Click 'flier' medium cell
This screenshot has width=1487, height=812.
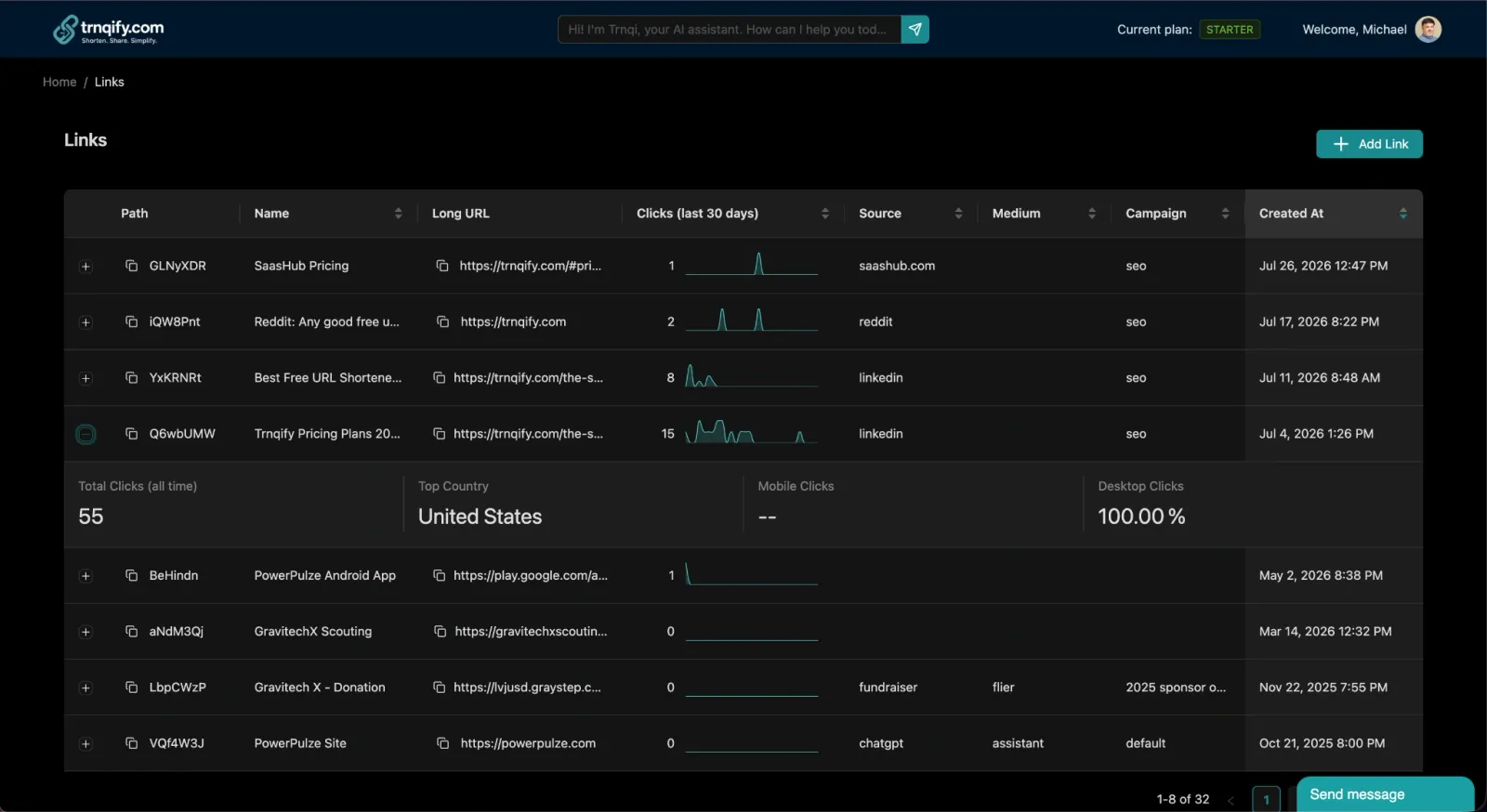coord(1004,688)
